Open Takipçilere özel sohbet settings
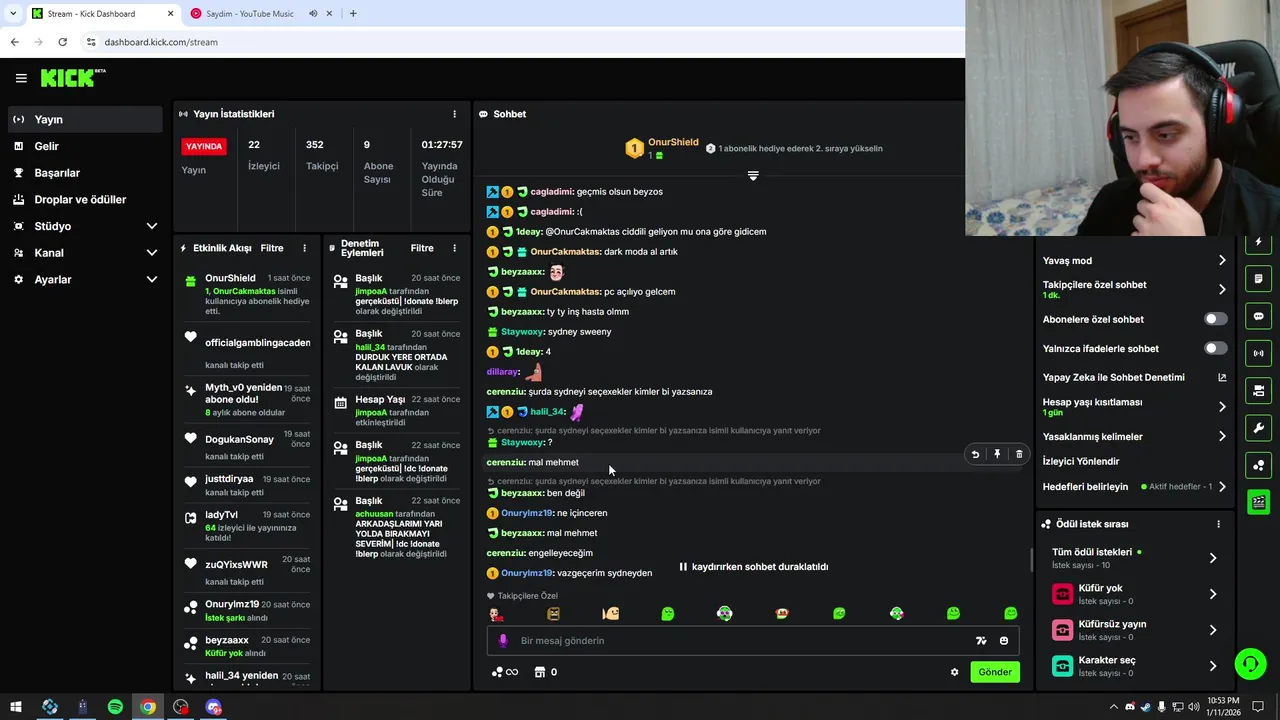 [1134, 289]
